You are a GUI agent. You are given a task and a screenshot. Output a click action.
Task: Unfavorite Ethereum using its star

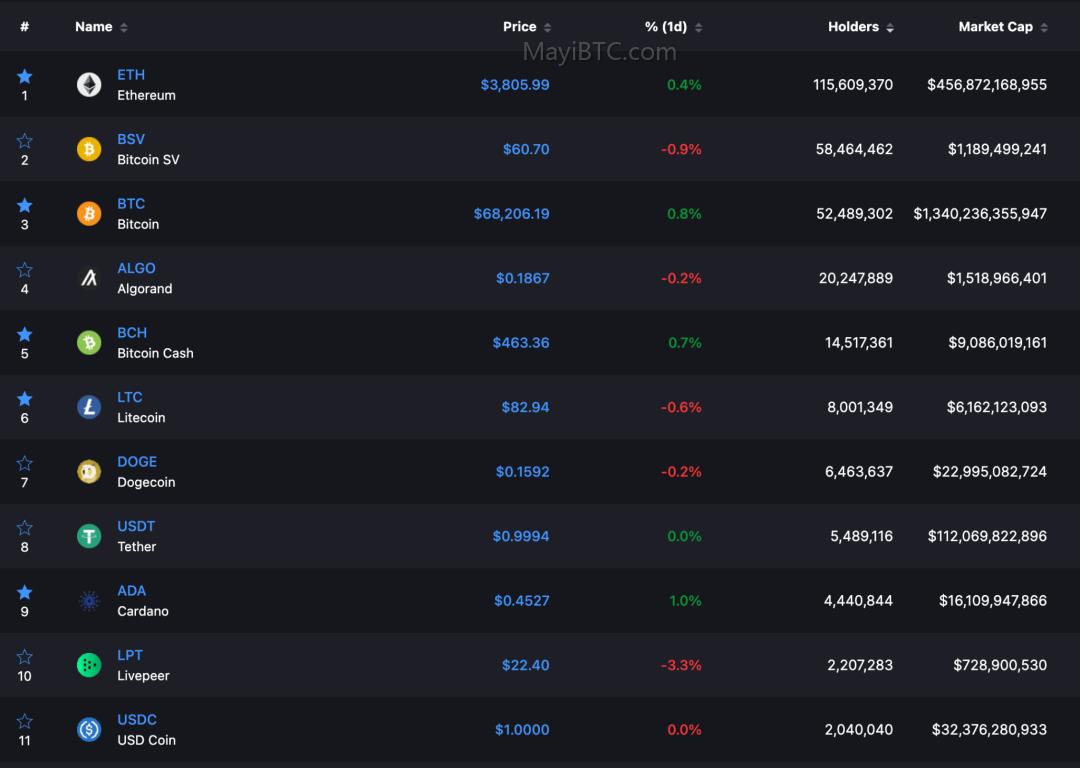(25, 76)
